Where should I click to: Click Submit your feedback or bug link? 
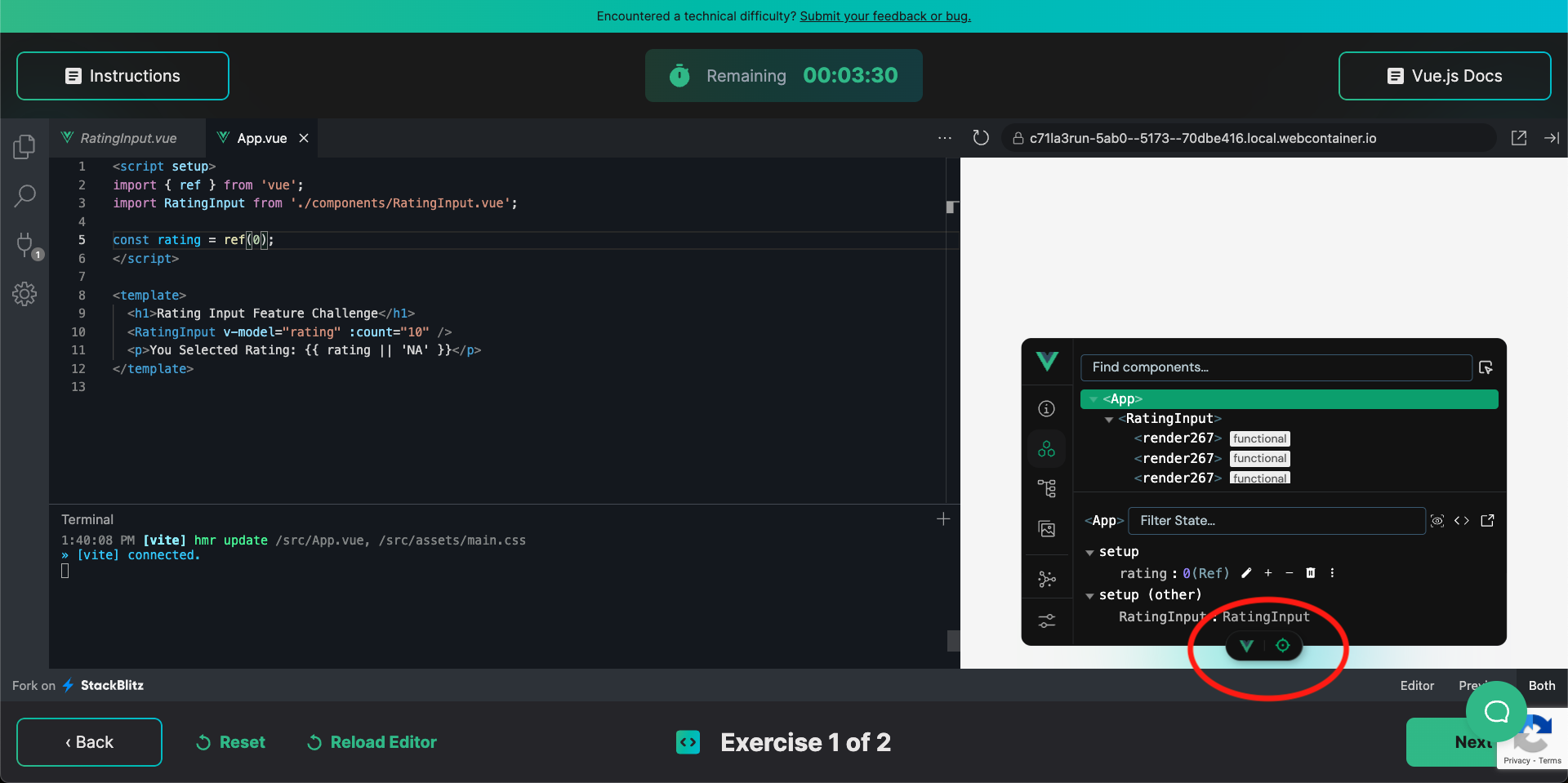pyautogui.click(x=885, y=16)
